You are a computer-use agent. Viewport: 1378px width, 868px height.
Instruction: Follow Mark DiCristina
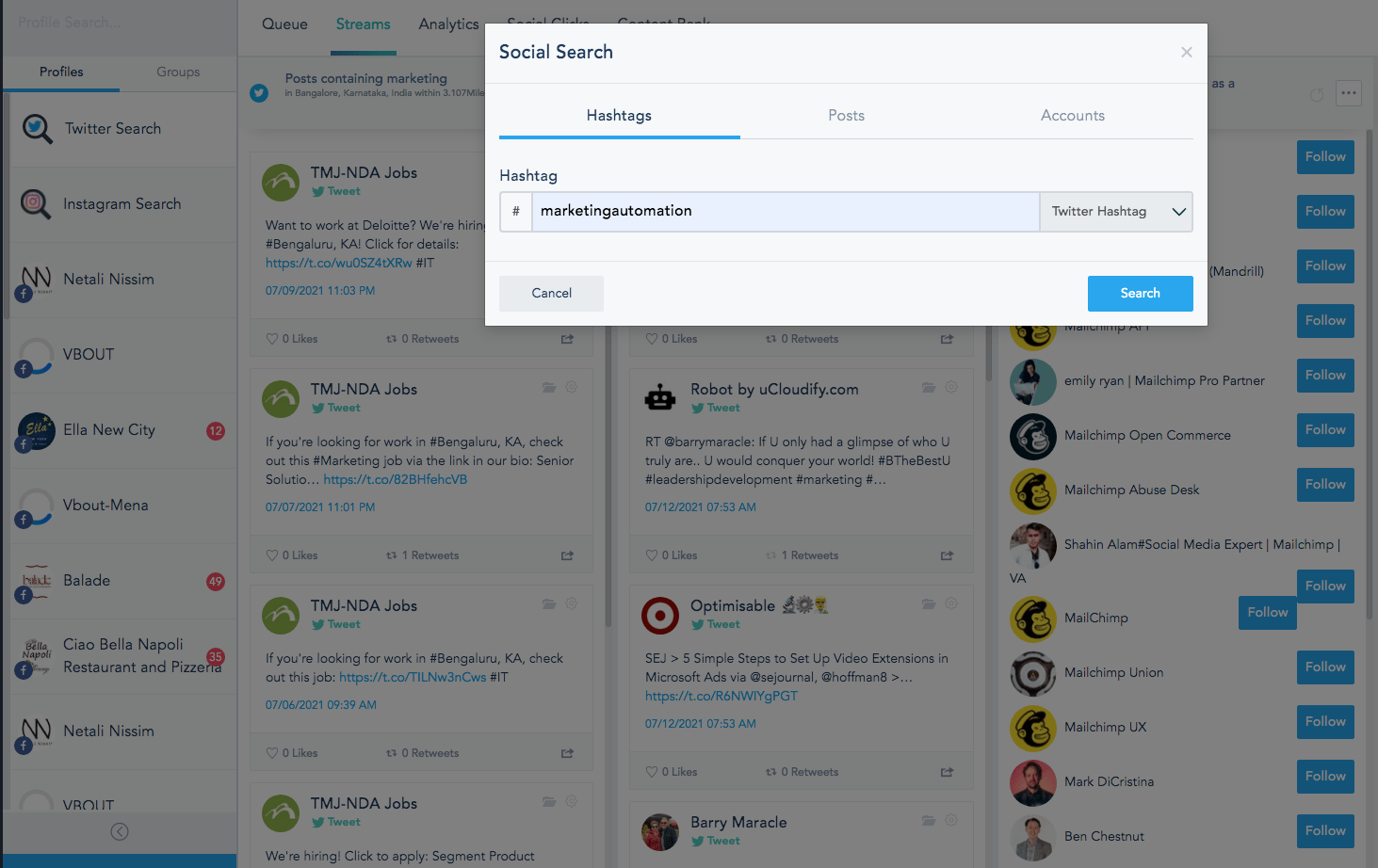click(x=1325, y=777)
